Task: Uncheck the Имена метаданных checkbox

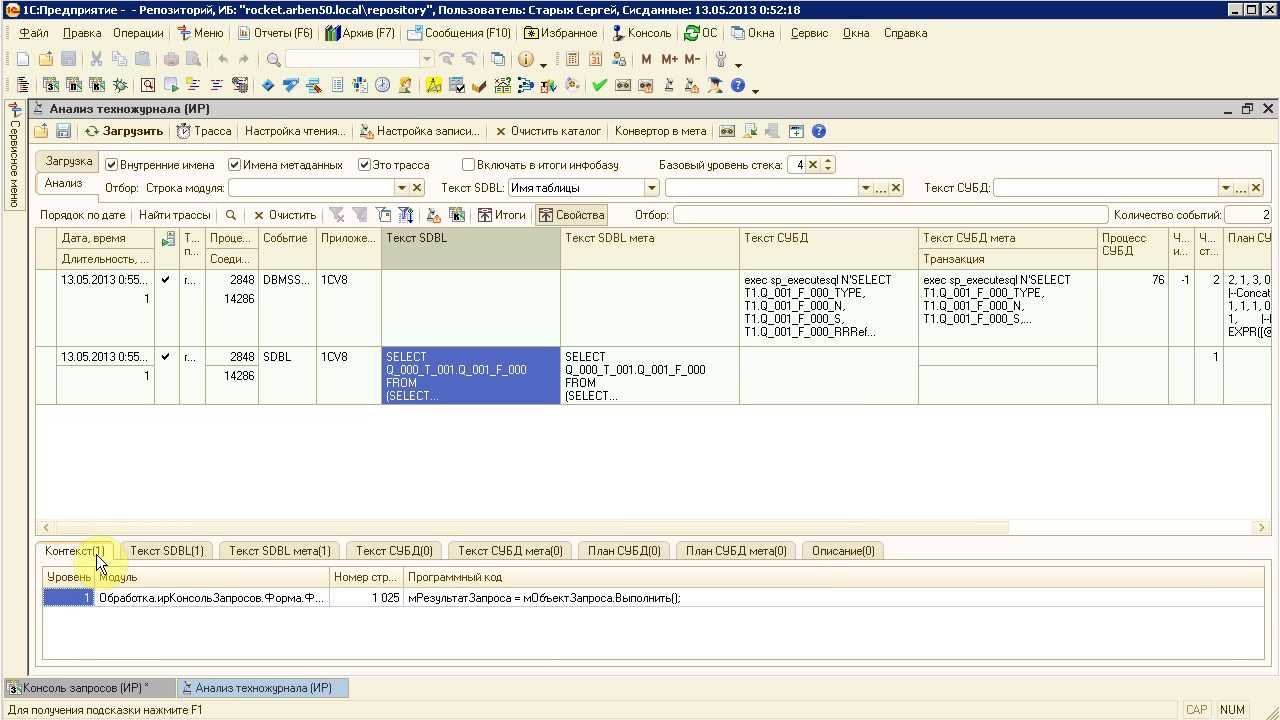Action: click(x=235, y=165)
